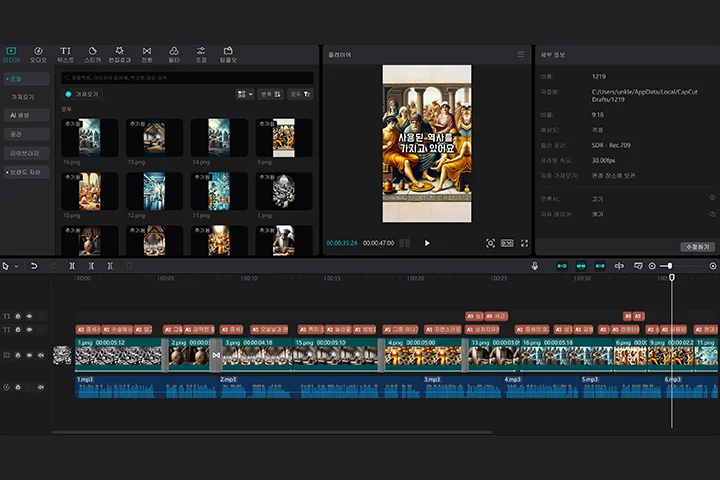Screen dimensions: 720x480
Task: Split clip at the playhead
Action: point(72,266)
